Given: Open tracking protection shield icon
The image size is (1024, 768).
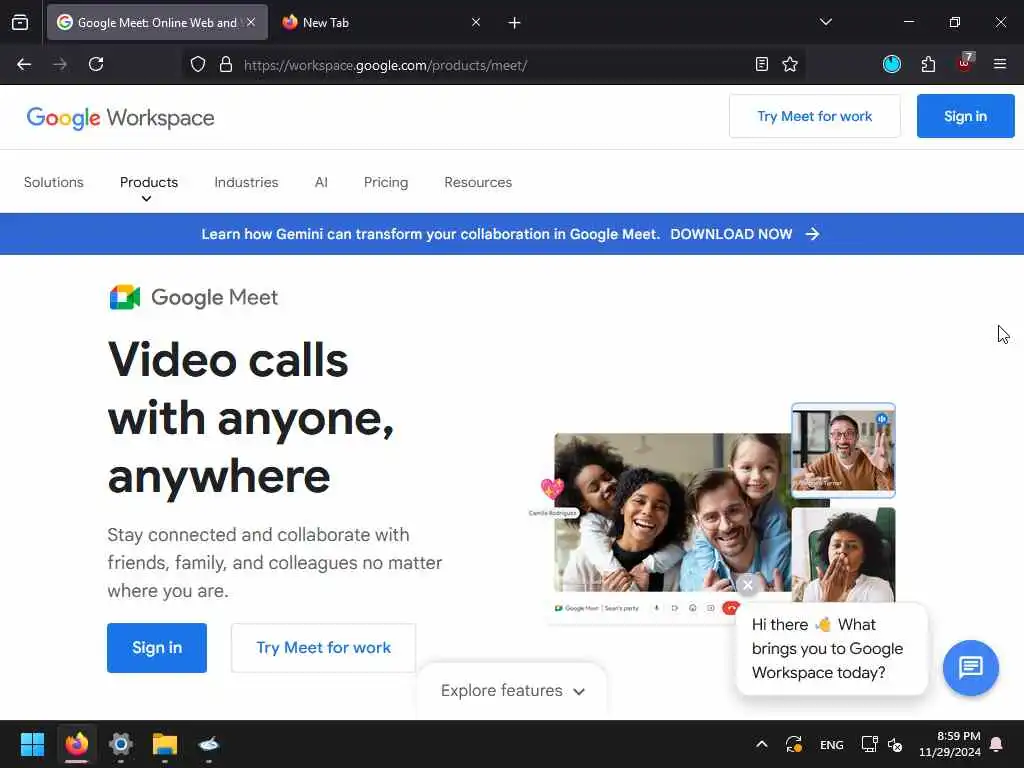Looking at the screenshot, I should pos(198,64).
